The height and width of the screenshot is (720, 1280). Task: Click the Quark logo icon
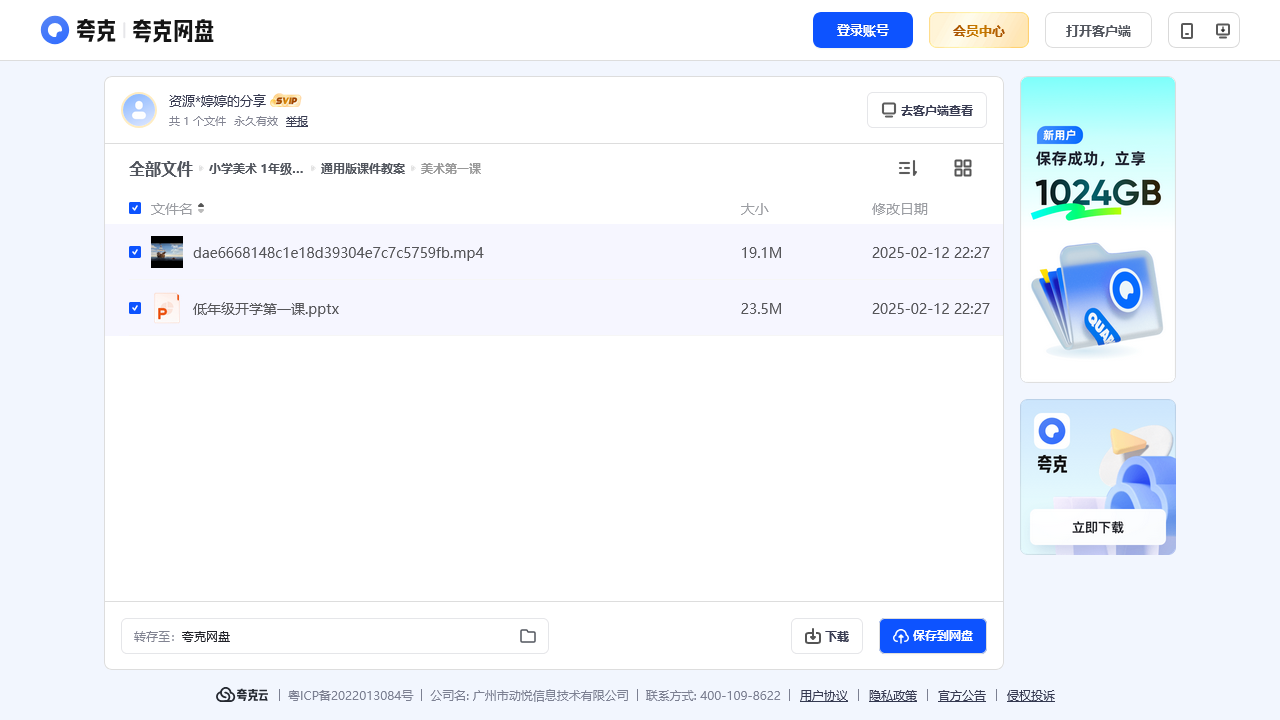tap(55, 30)
